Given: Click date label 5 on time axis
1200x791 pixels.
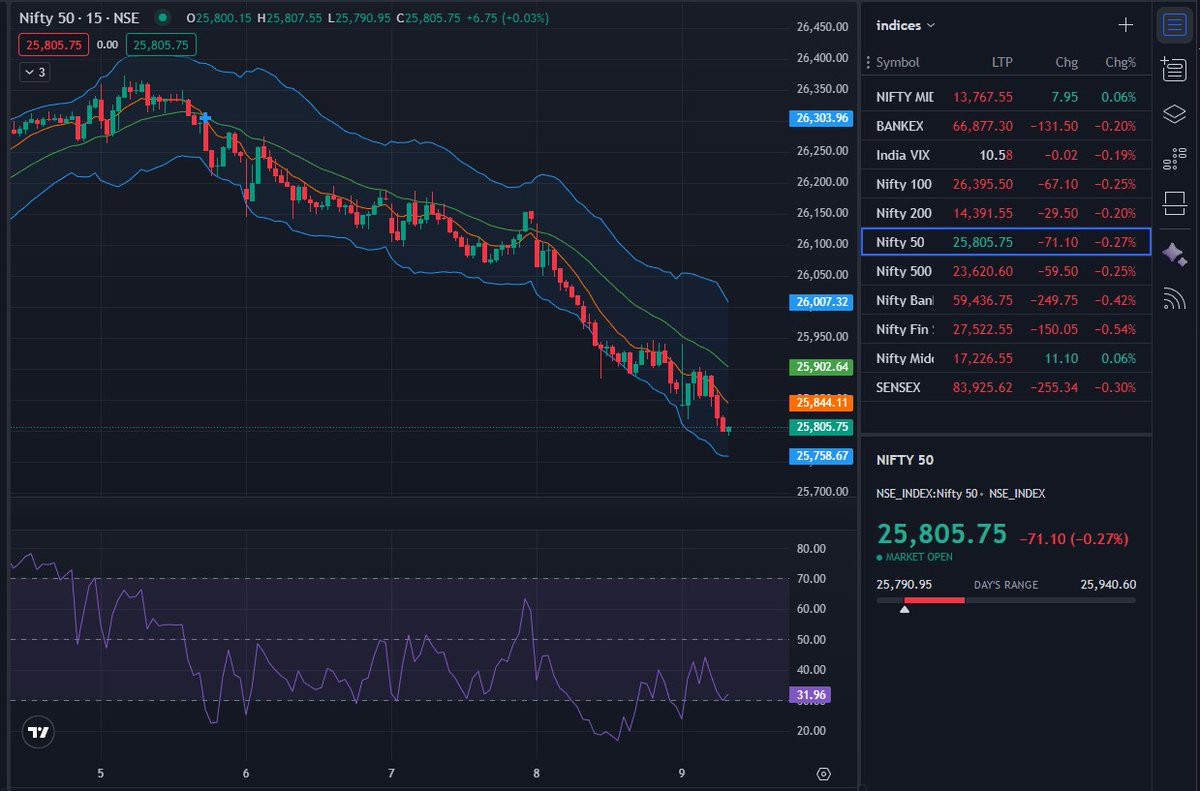Looking at the screenshot, I should point(101,773).
